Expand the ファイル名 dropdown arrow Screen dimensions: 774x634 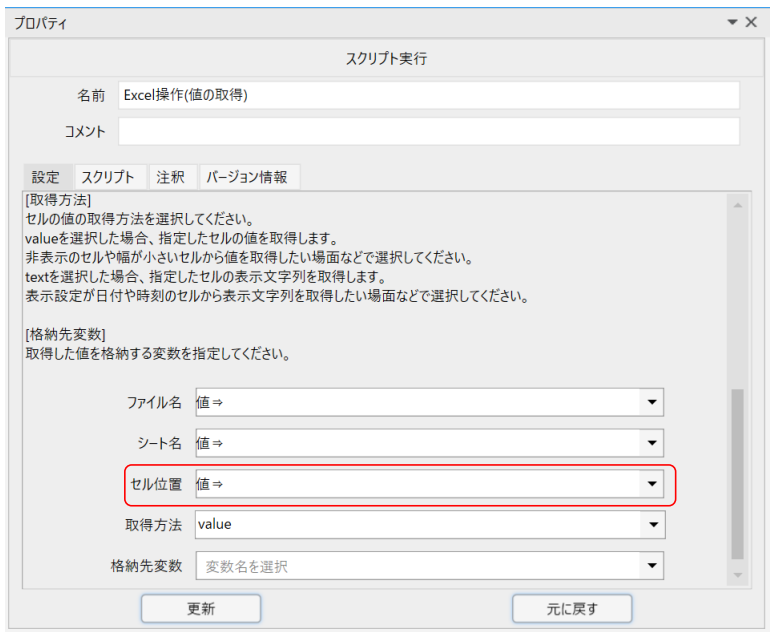pyautogui.click(x=652, y=402)
